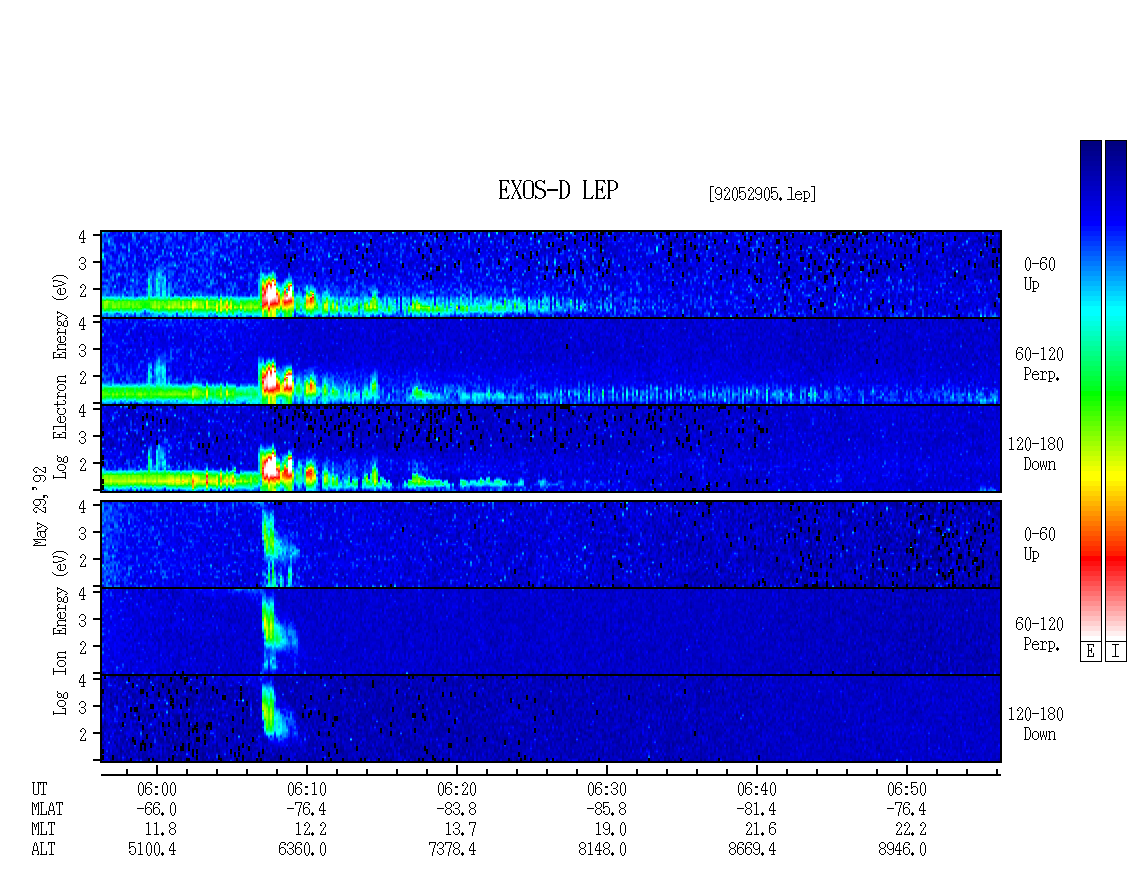Click the ion 0-60 Up spectrogram panel
The height and width of the screenshot is (875, 1130).
tap(551, 544)
